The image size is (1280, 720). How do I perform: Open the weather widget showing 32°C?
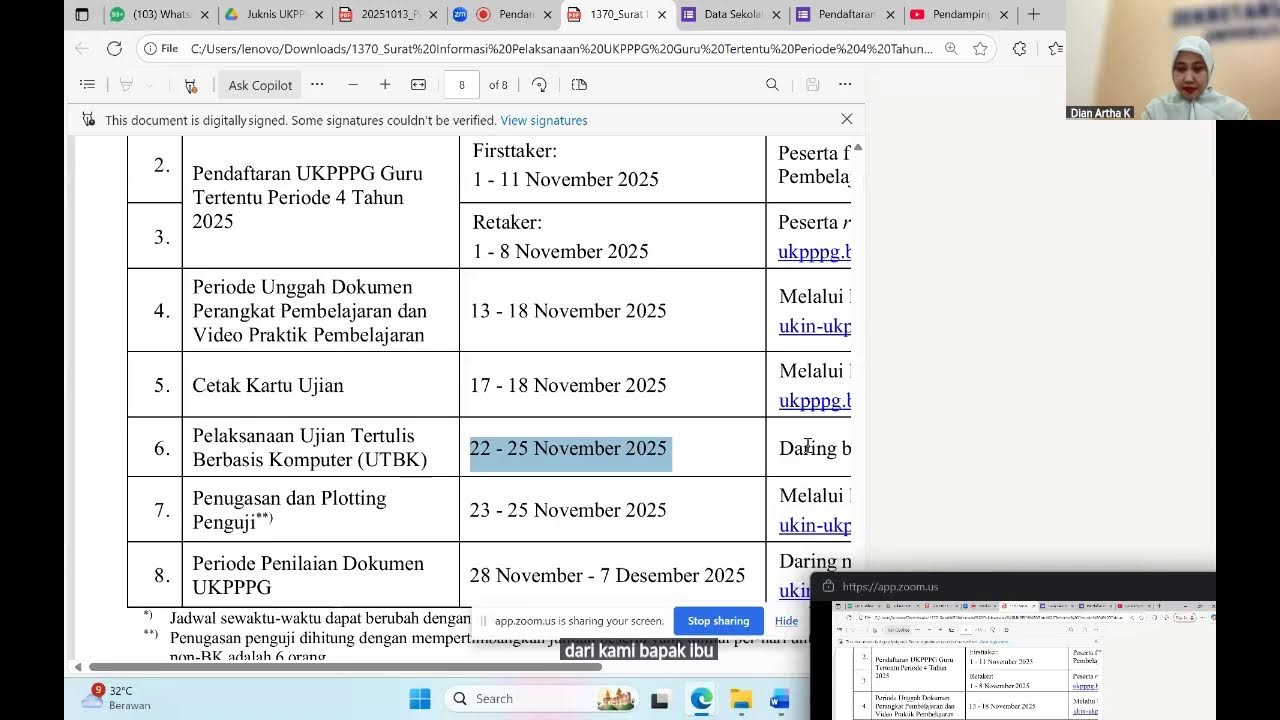point(116,697)
